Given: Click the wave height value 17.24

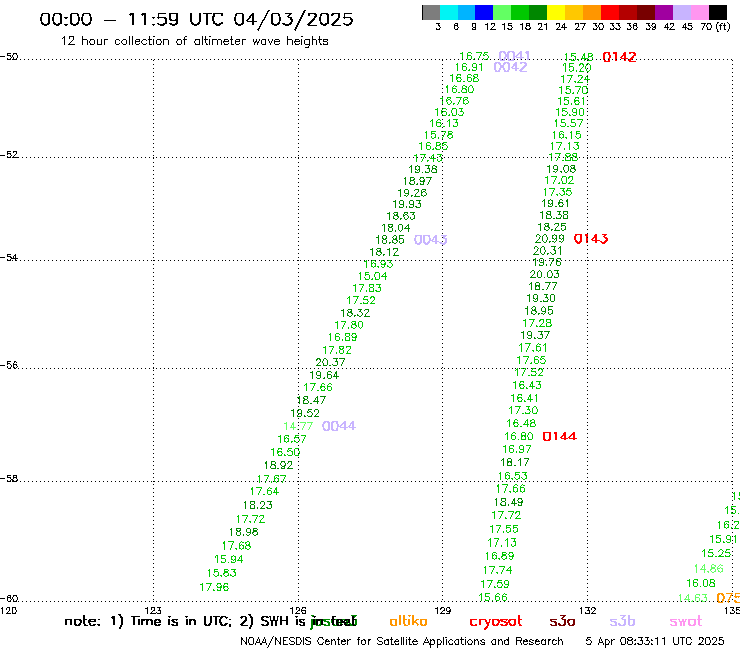Looking at the screenshot, I should tap(575, 79).
